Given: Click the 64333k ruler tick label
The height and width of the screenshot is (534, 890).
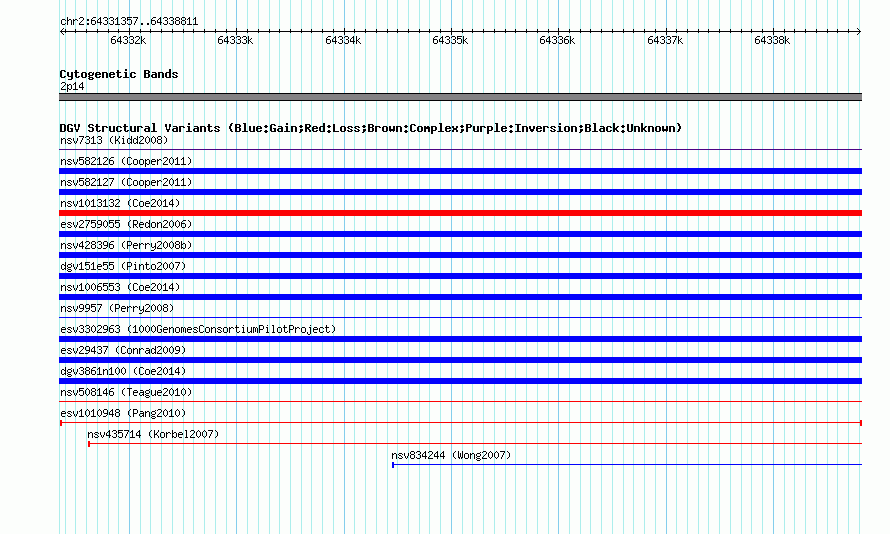Looking at the screenshot, I should click(x=235, y=40).
